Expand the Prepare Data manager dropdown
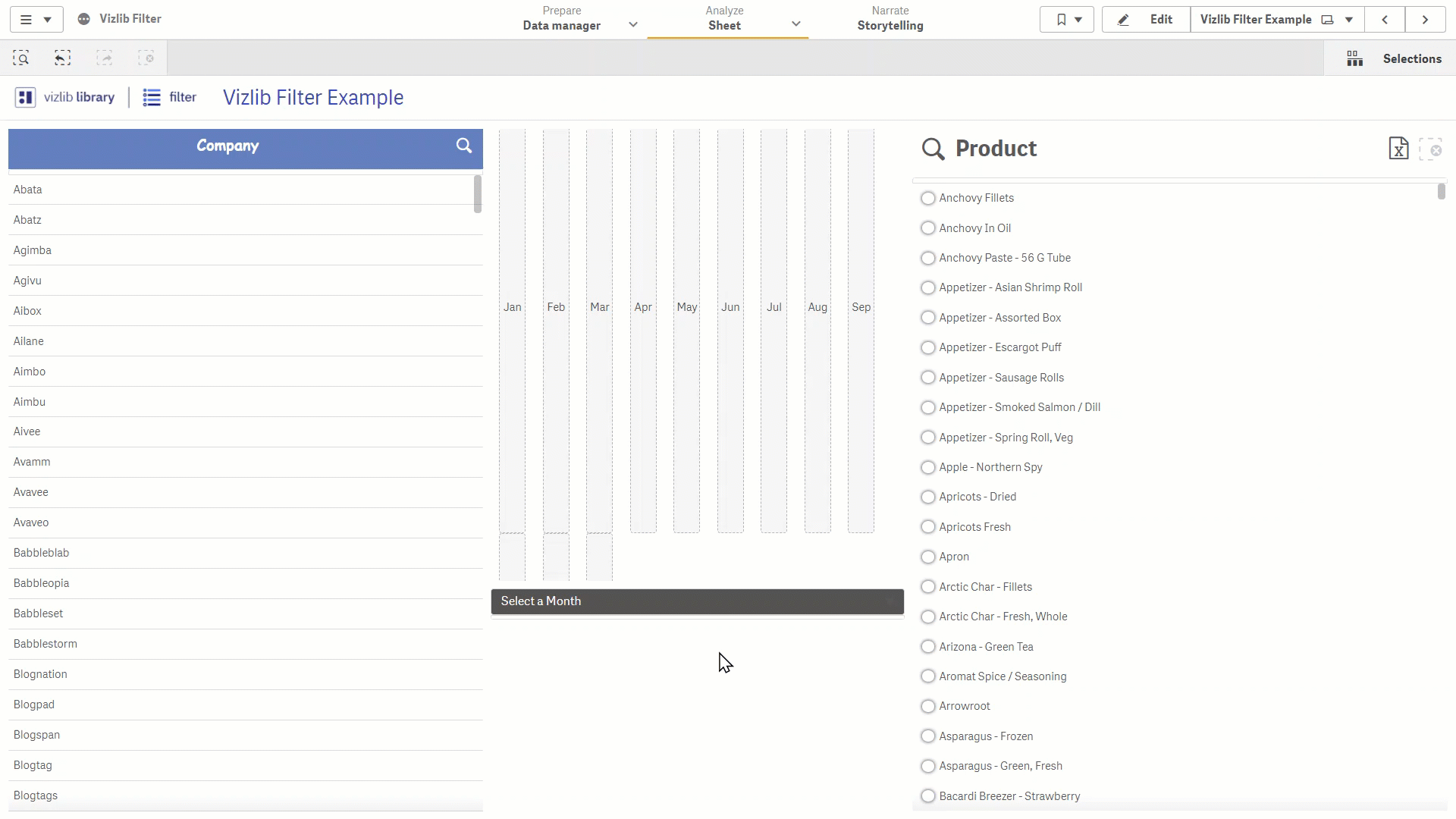 (633, 24)
